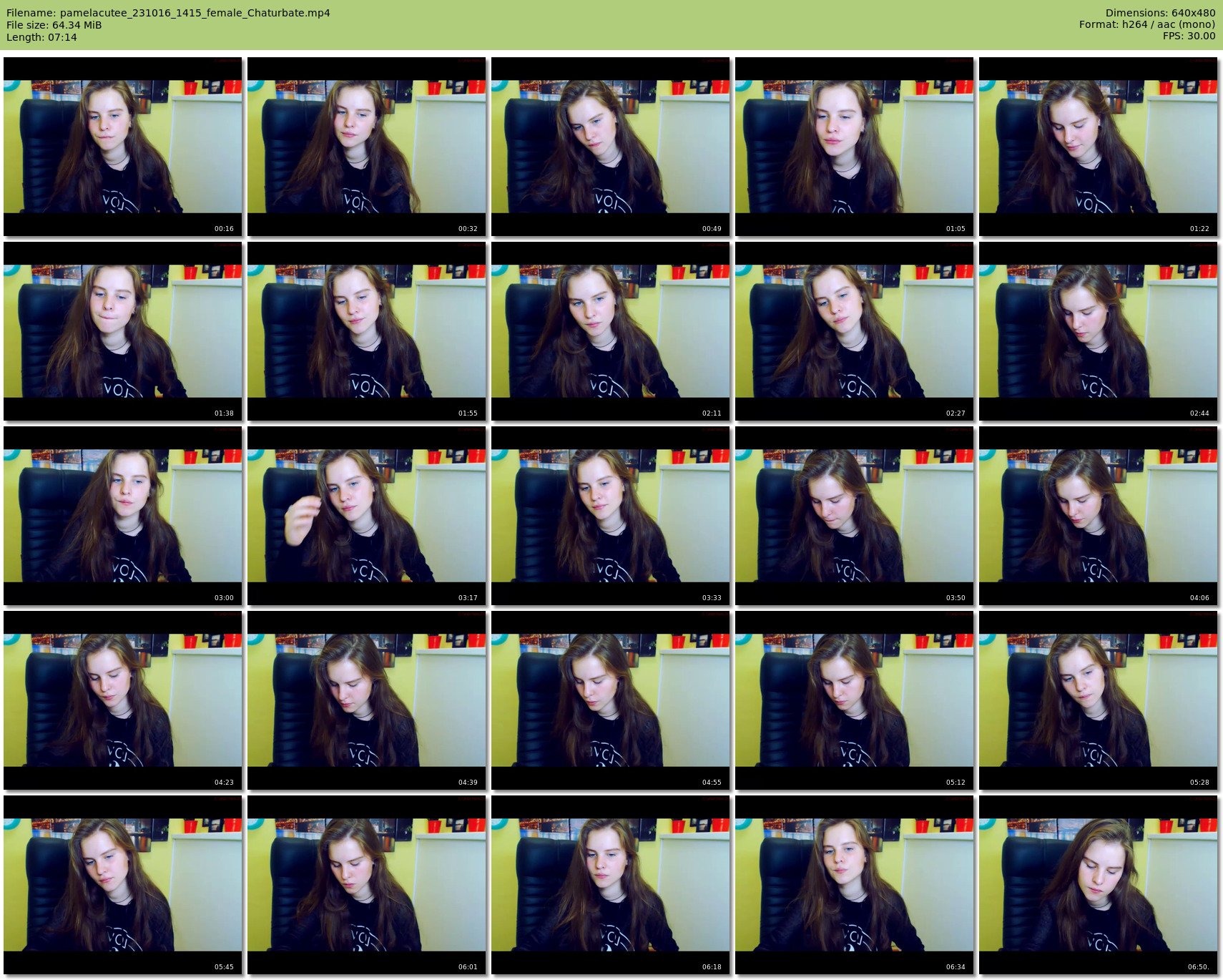Select the thumbnail with timestamp 02:11
Viewport: 1223px width, 980px height.
[x=611, y=331]
